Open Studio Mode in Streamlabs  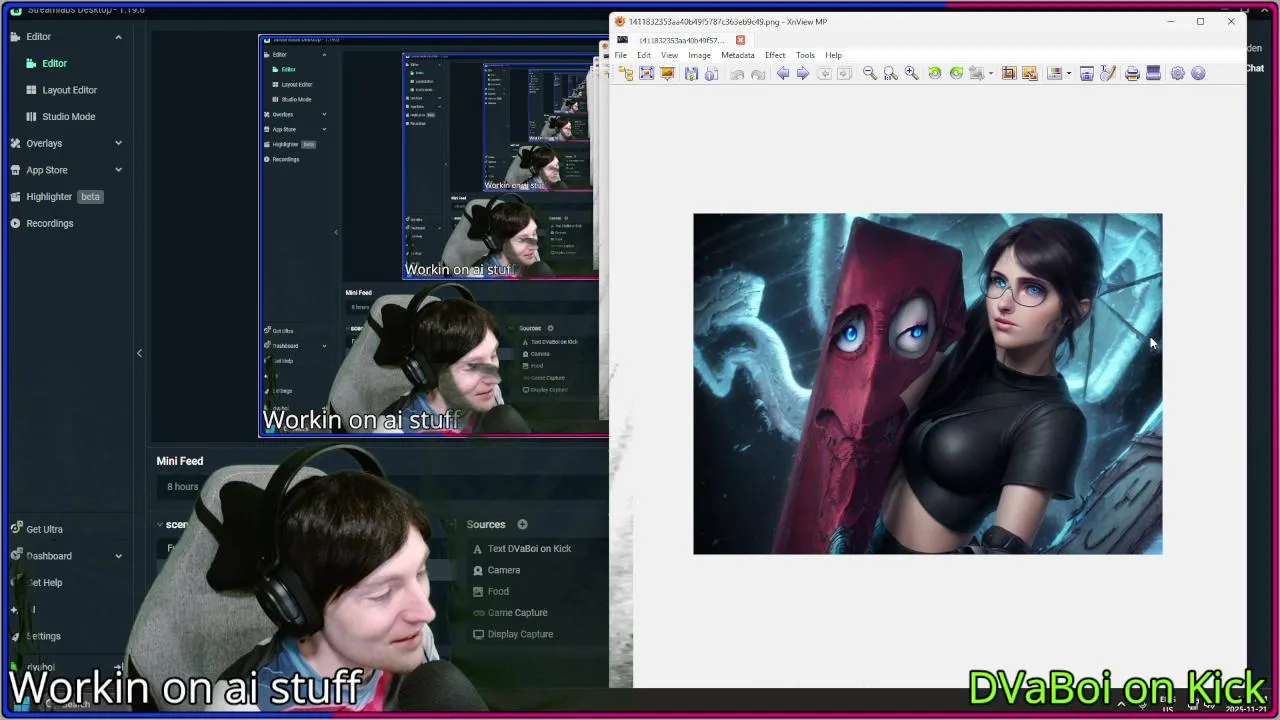68,116
